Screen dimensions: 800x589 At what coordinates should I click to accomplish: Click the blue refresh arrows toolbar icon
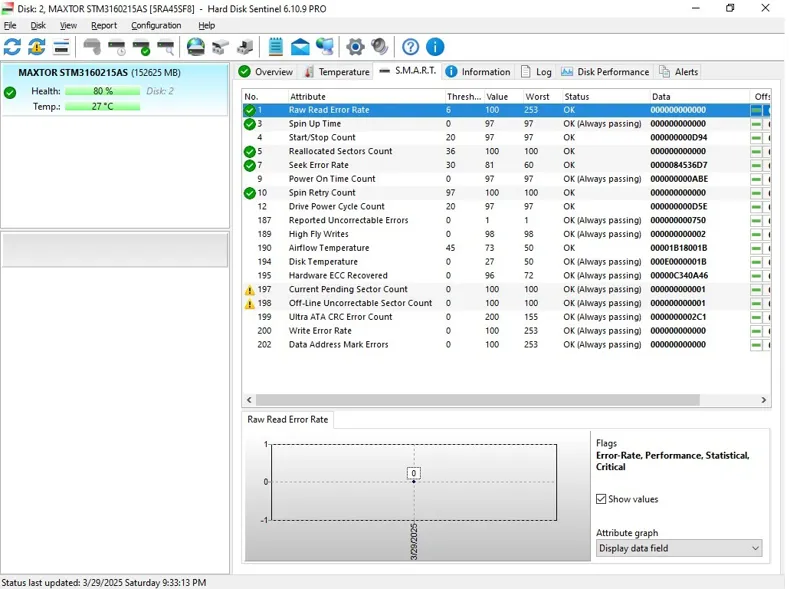[12, 47]
